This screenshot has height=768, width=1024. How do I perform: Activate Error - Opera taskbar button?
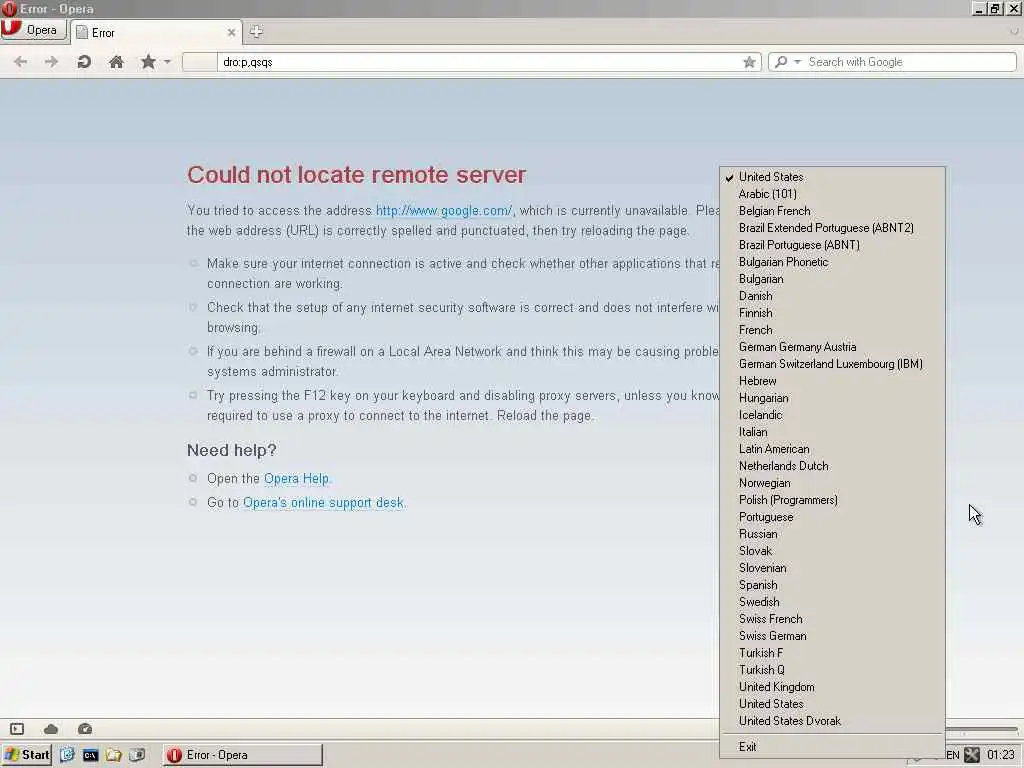point(242,755)
